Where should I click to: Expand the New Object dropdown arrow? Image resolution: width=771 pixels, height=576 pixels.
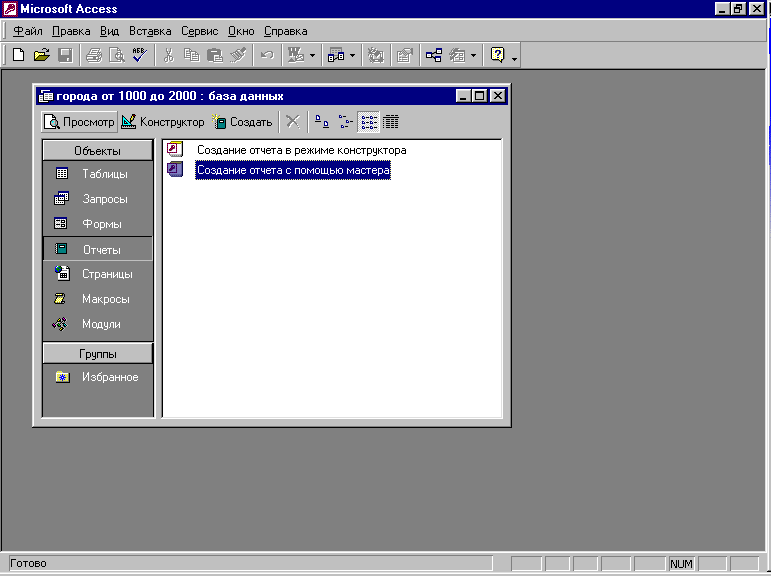click(474, 55)
